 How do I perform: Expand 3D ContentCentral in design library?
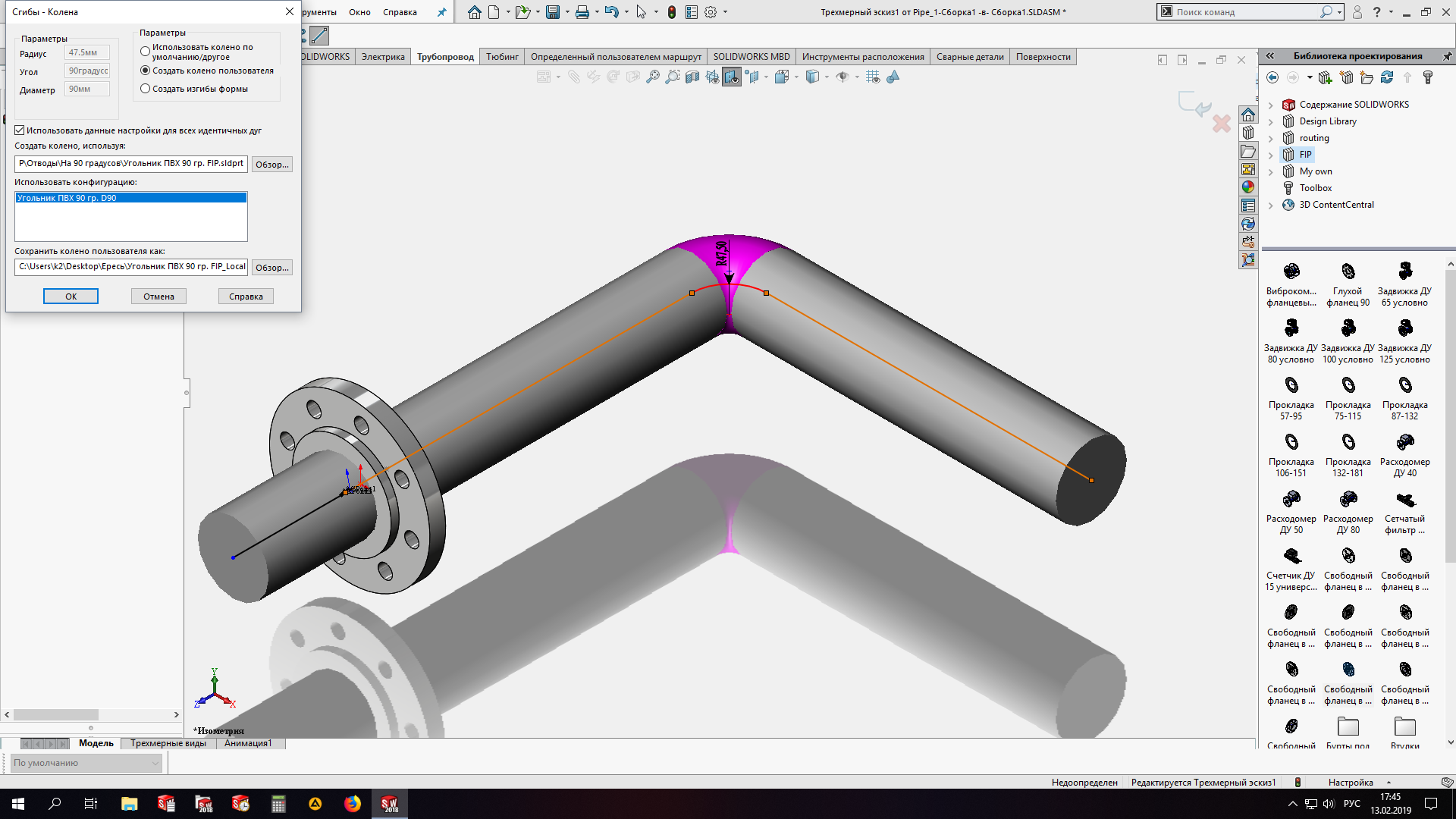(1271, 204)
